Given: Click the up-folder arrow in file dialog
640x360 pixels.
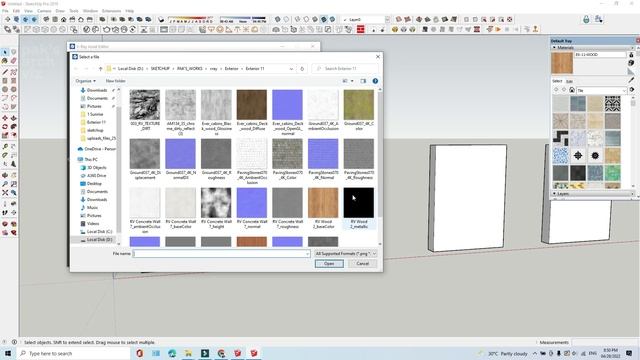Looking at the screenshot, I should click(x=100, y=69).
